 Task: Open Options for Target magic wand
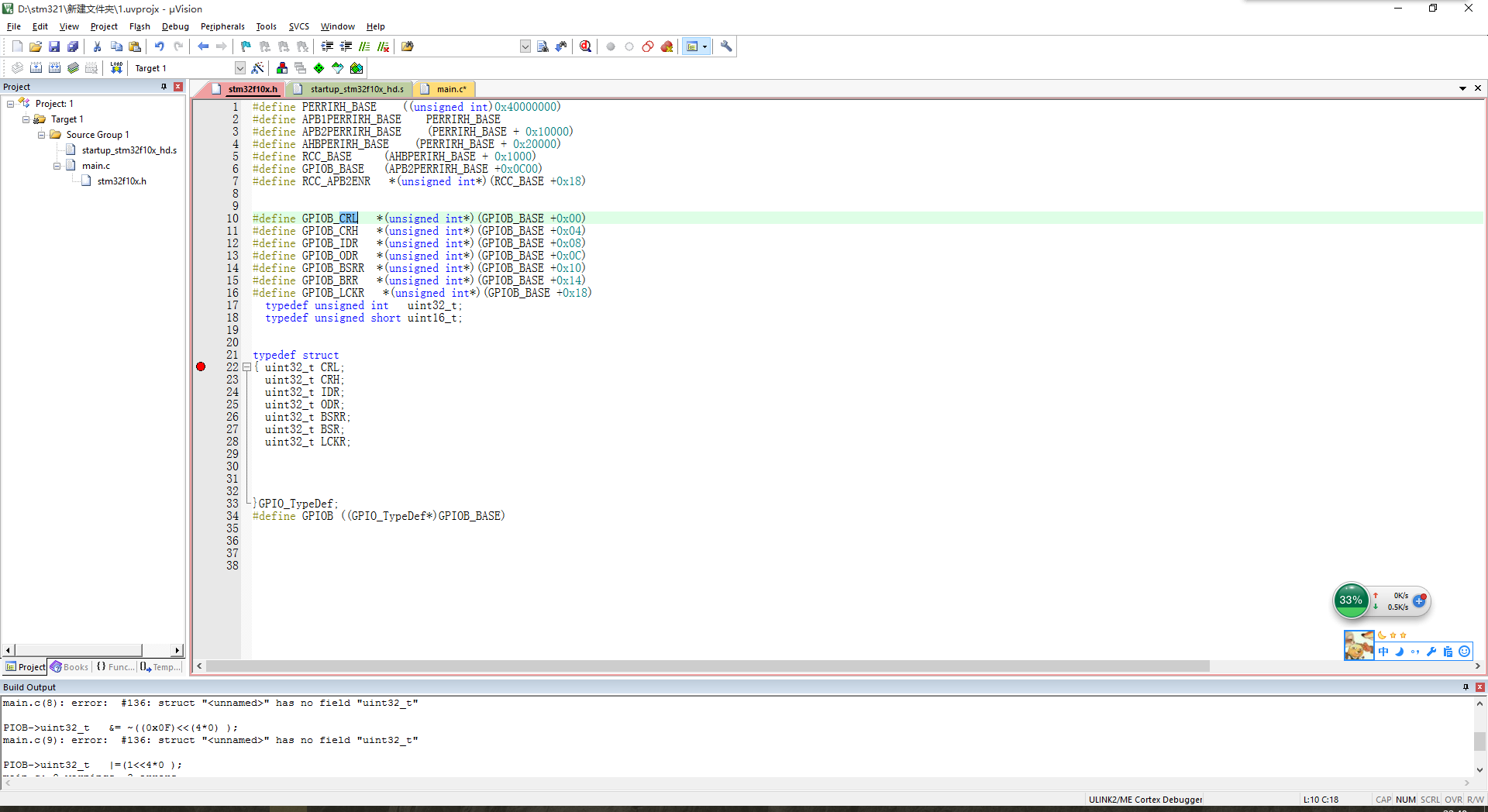click(258, 68)
